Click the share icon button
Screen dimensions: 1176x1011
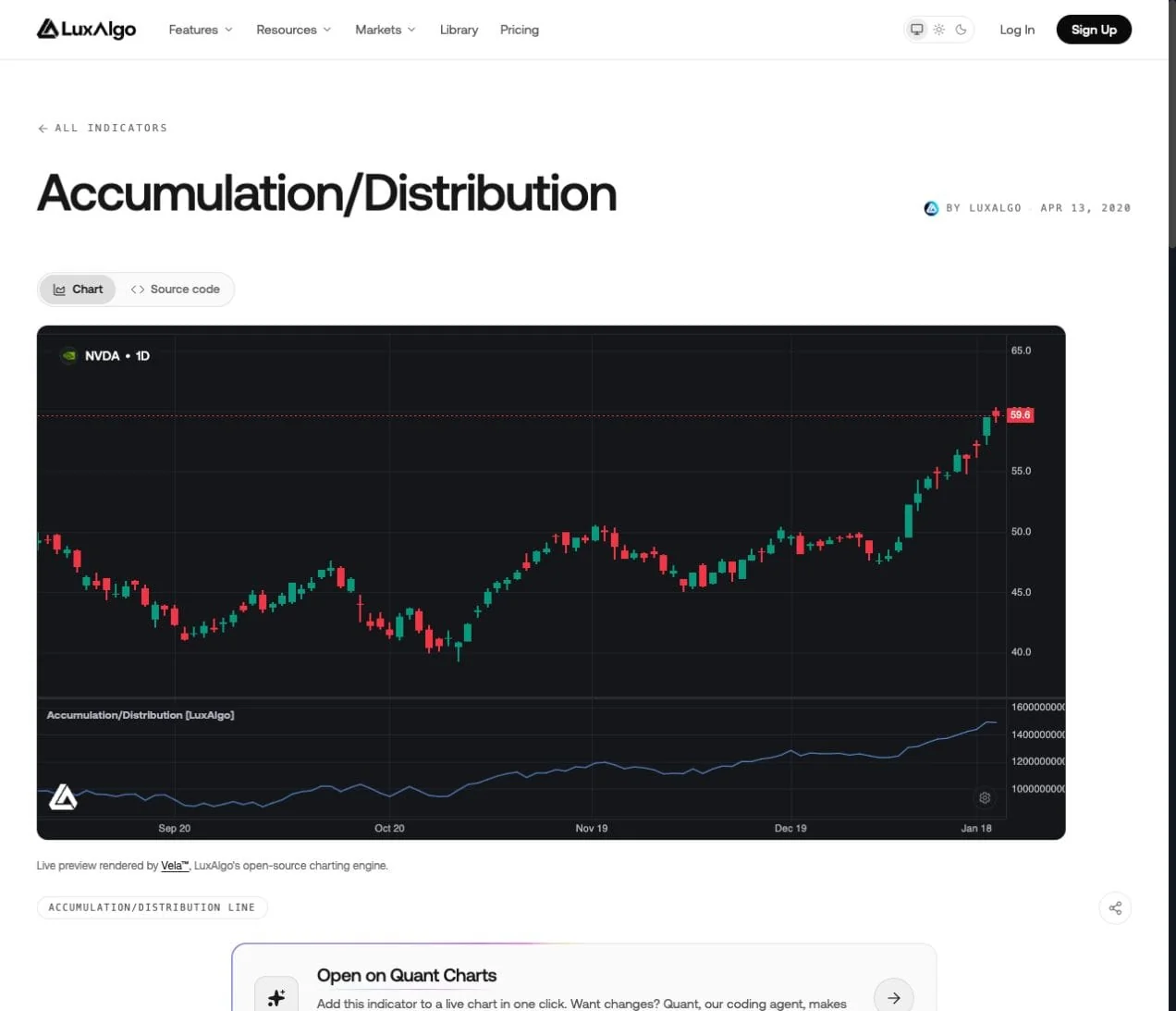pyautogui.click(x=1115, y=908)
